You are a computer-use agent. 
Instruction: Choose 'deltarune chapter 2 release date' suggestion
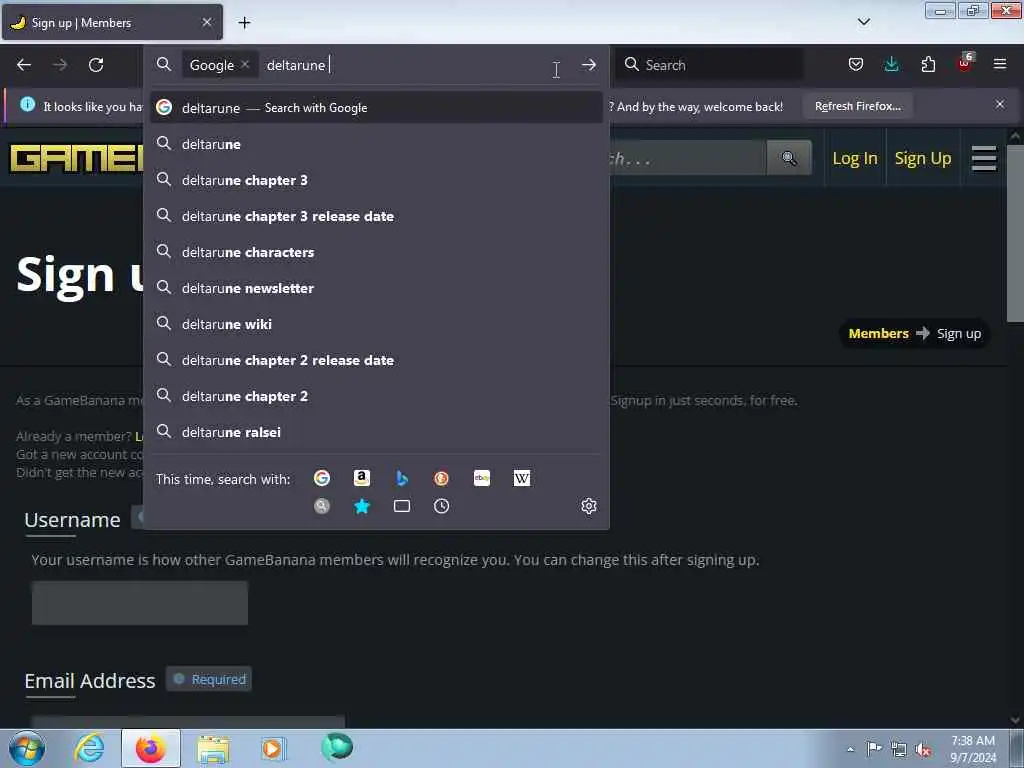click(376, 360)
